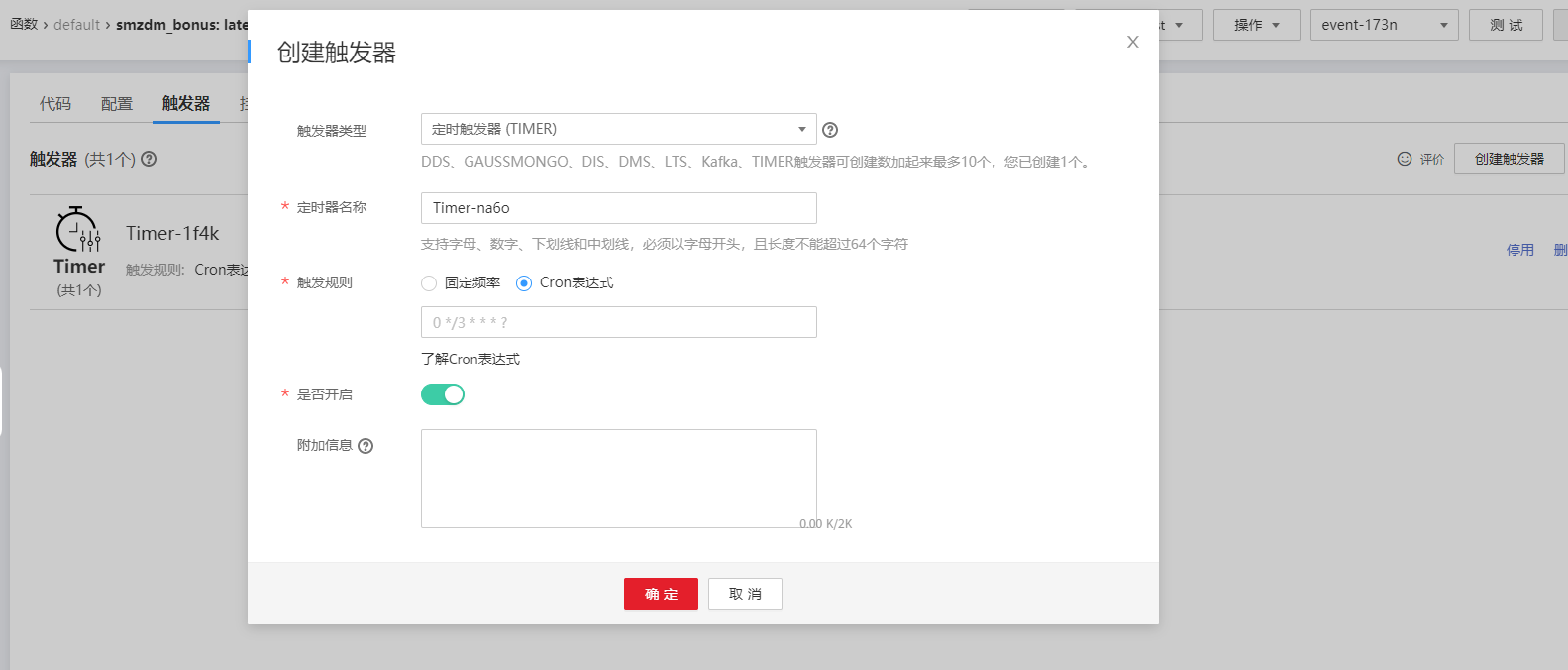Open the 了解Cron表达式 link
The height and width of the screenshot is (670, 1568).
(x=470, y=359)
